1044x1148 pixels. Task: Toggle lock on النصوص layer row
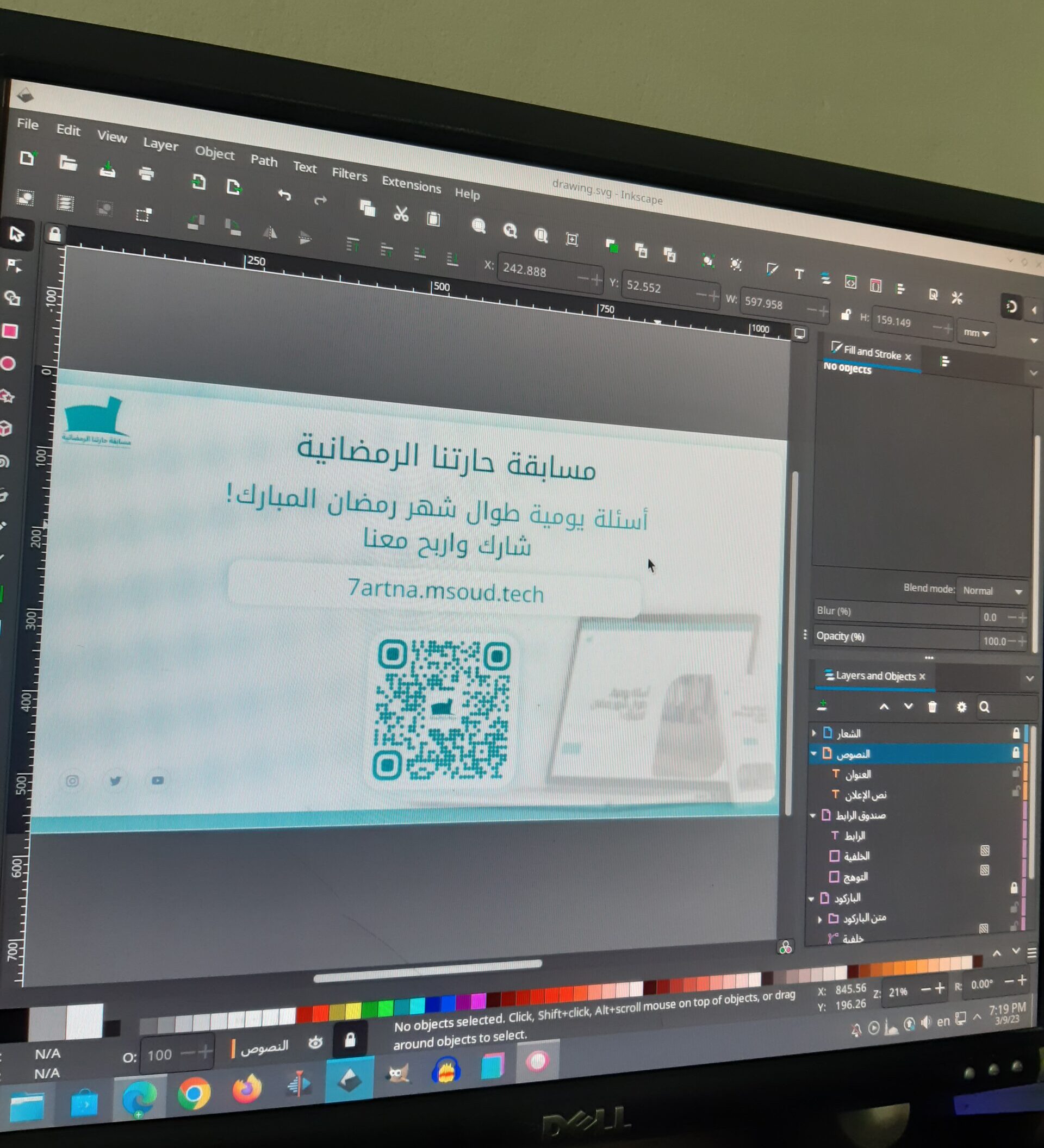[x=1016, y=753]
